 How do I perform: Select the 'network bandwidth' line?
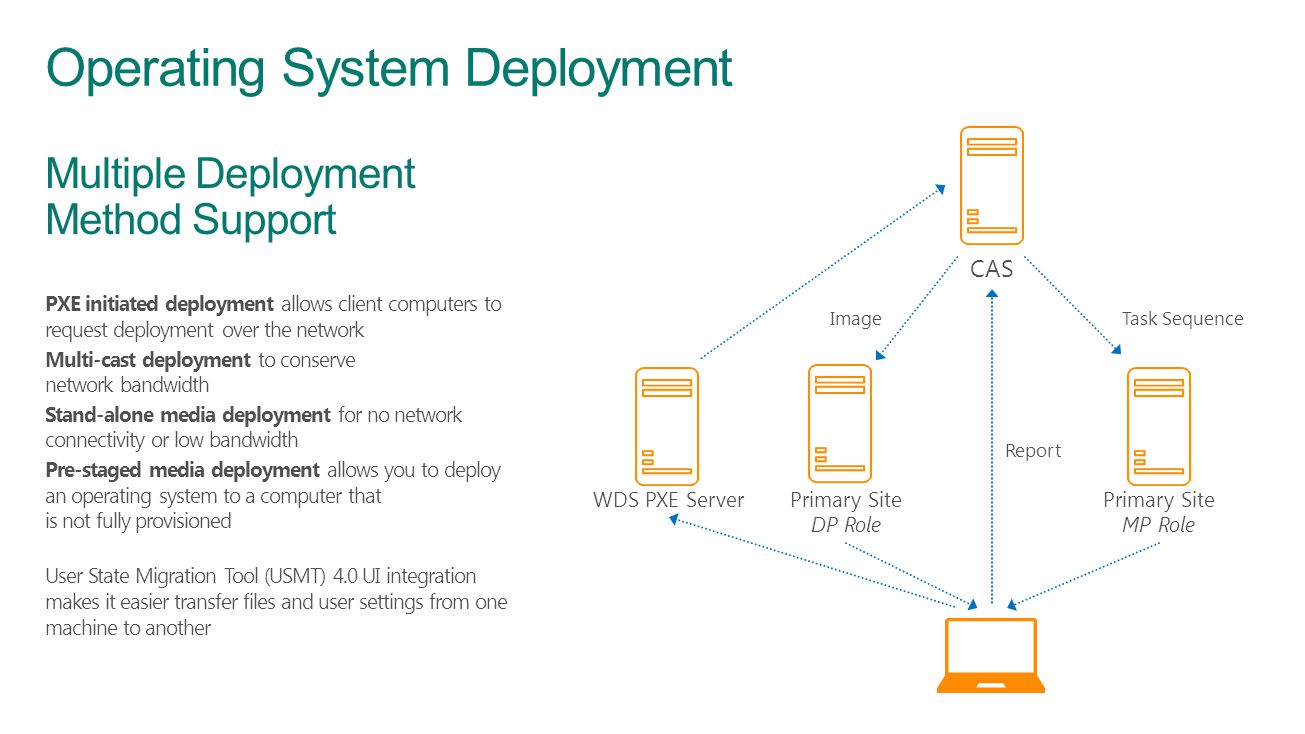click(127, 385)
